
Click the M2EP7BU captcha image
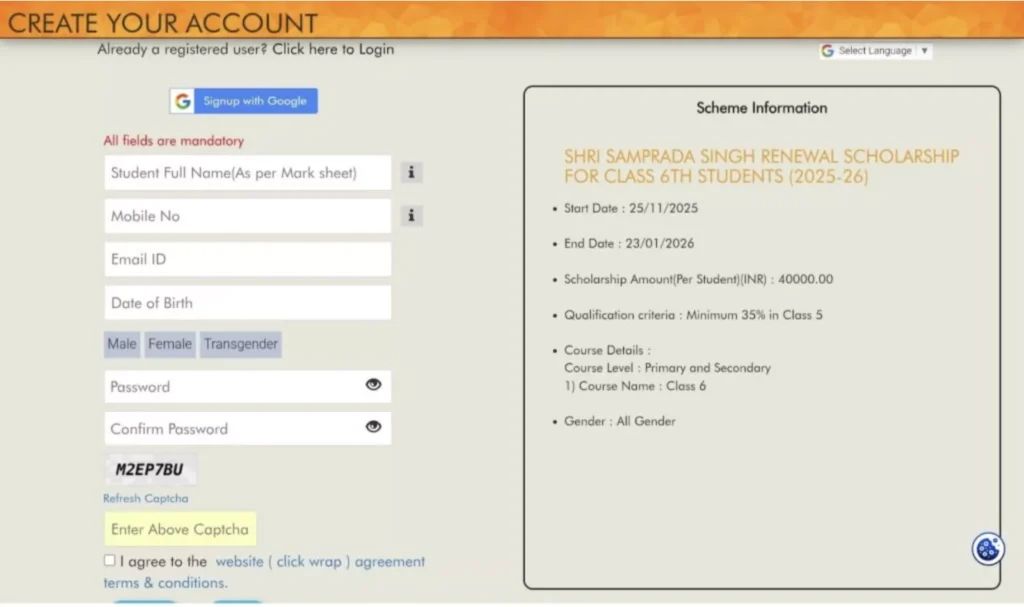click(x=148, y=468)
